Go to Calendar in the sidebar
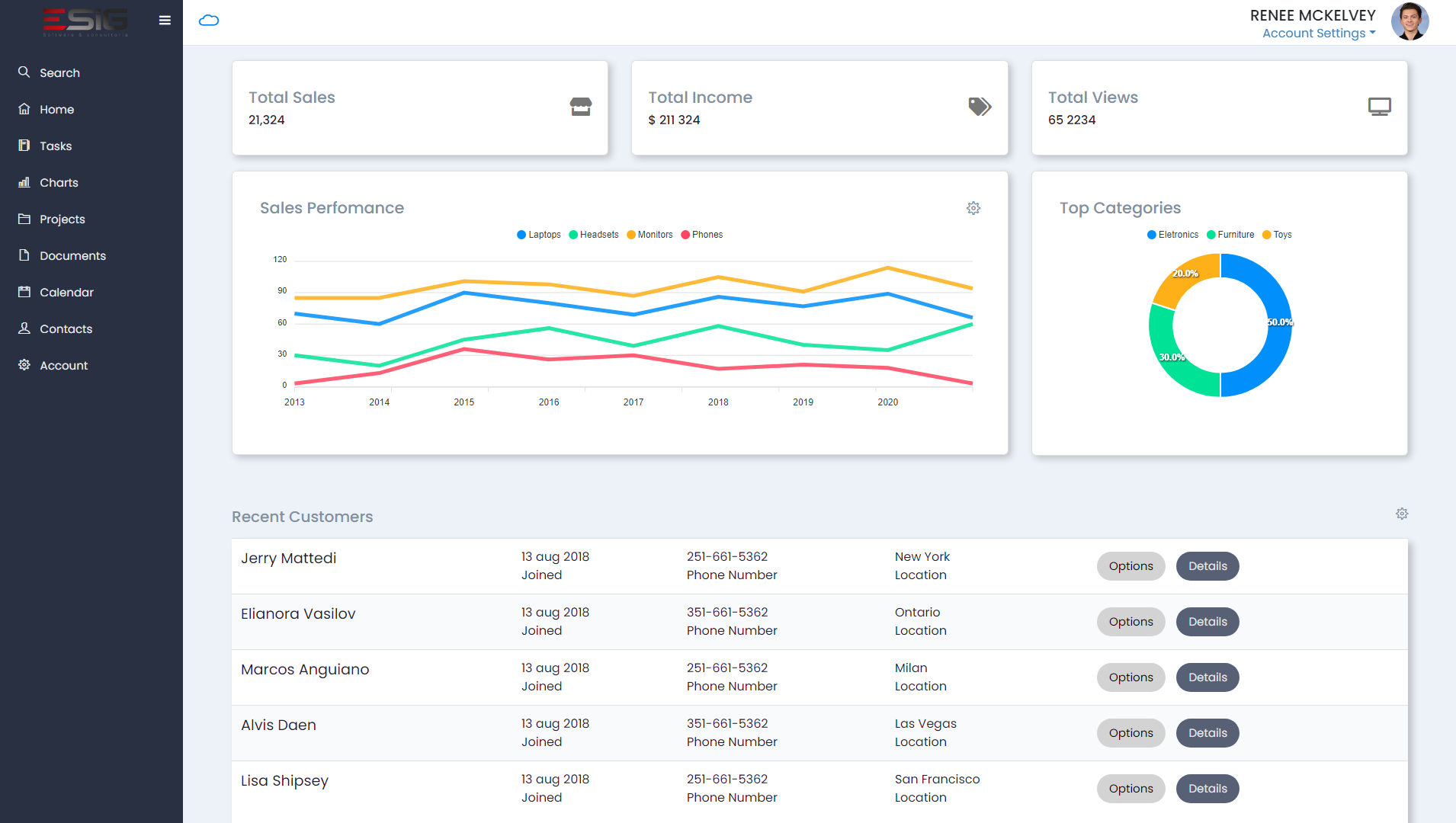 pyautogui.click(x=66, y=293)
